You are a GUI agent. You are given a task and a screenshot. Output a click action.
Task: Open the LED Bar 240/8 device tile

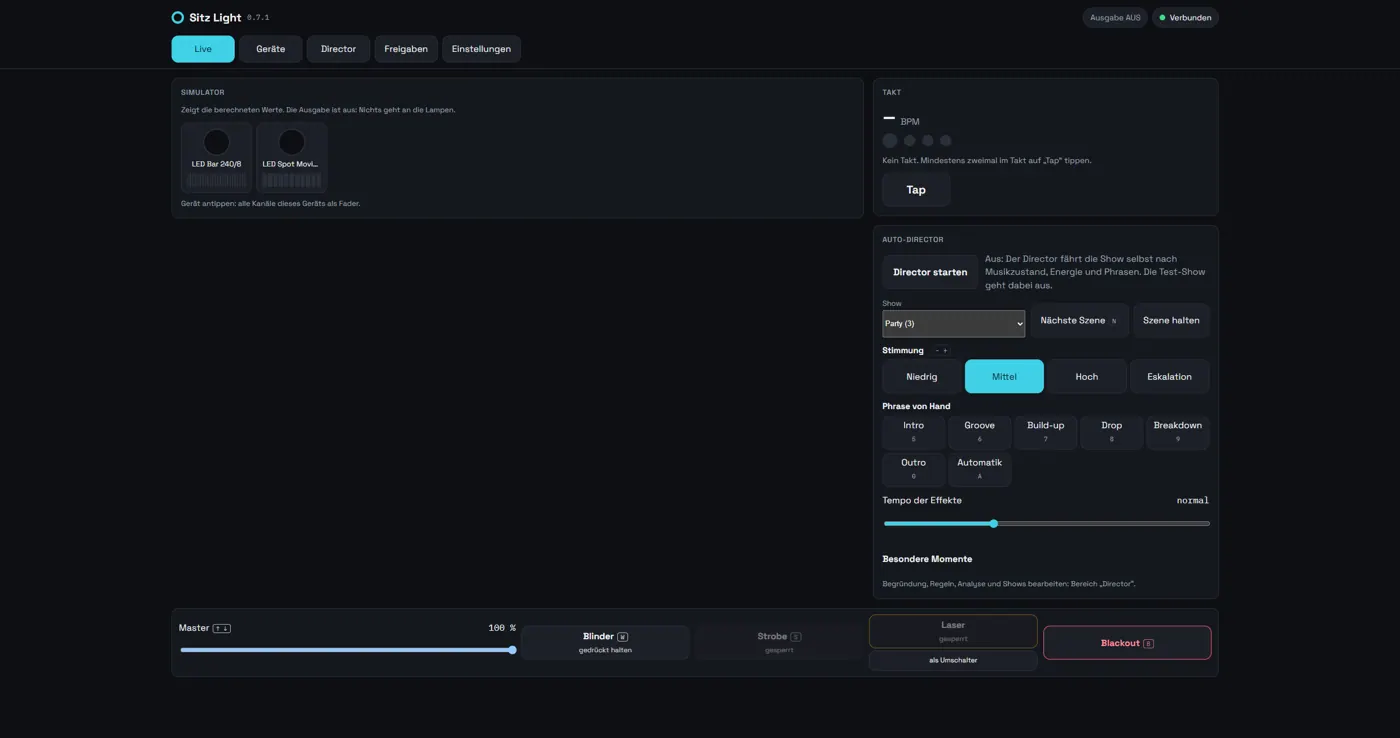(x=216, y=157)
